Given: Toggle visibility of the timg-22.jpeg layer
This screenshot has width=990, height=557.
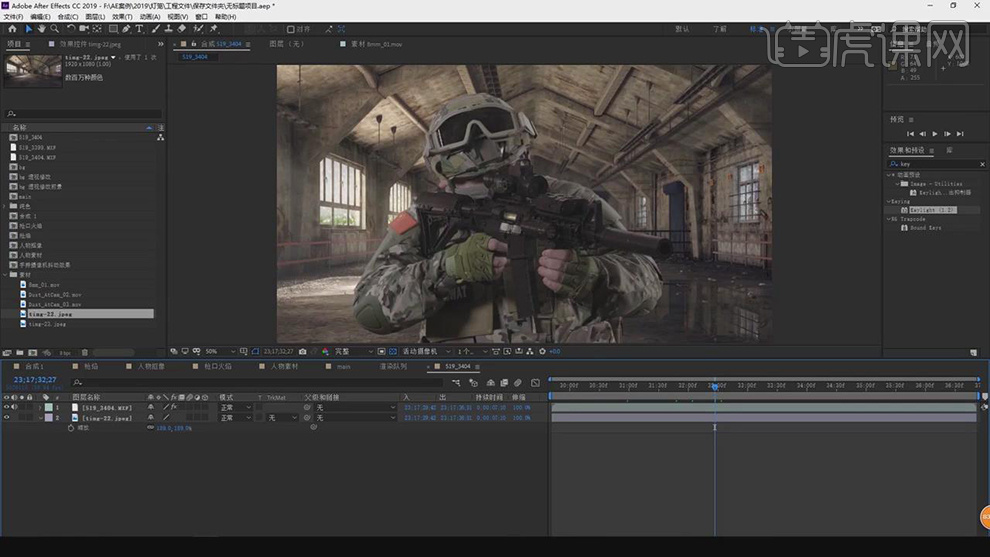Looking at the screenshot, I should (x=6, y=418).
